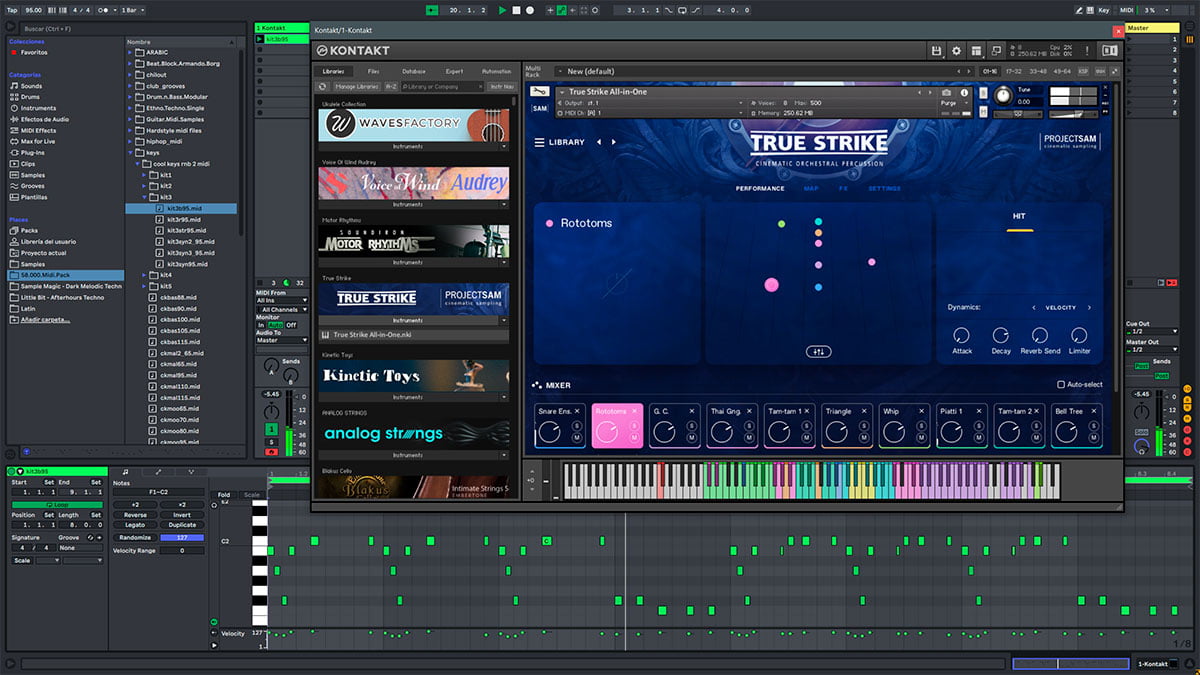Go to next library preset arrow
The width and height of the screenshot is (1200, 675).
pos(613,142)
